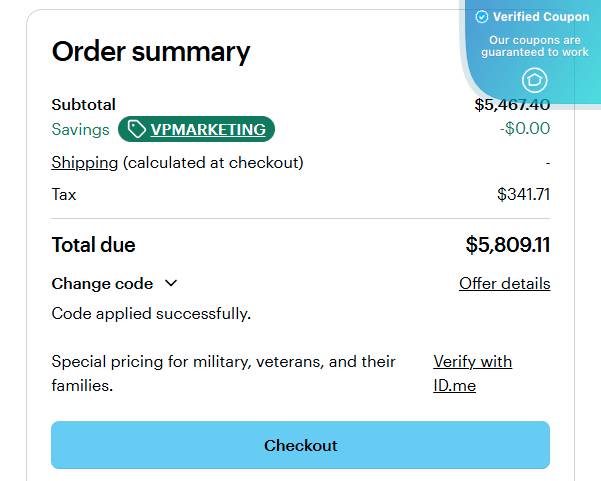
Task: Open the Shipping link
Action: point(85,162)
